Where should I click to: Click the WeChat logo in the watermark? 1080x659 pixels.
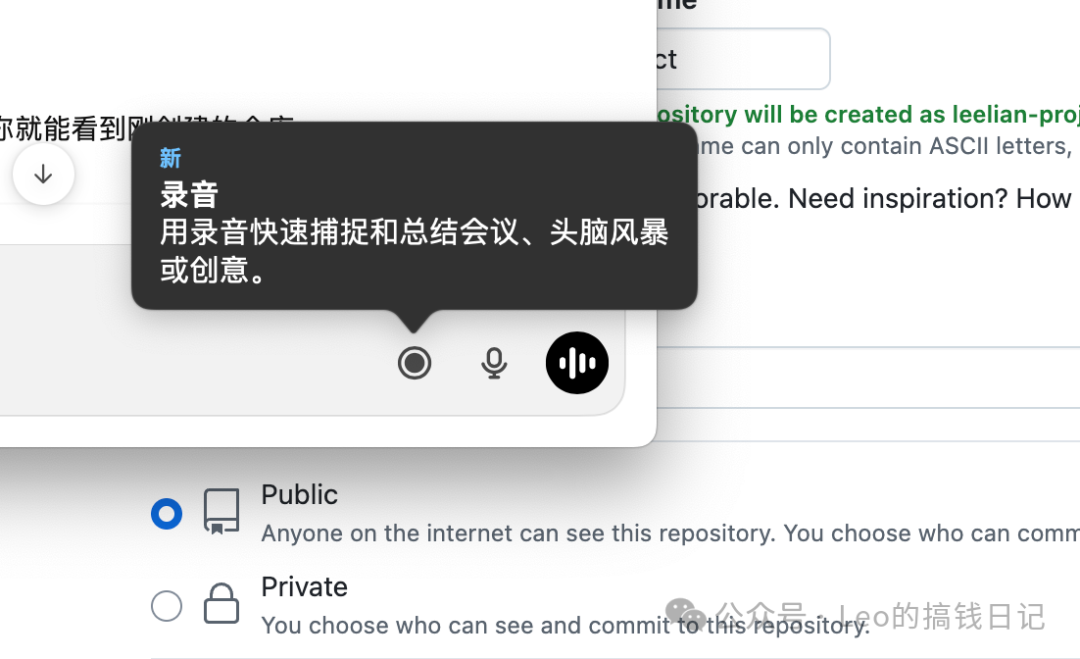click(685, 614)
